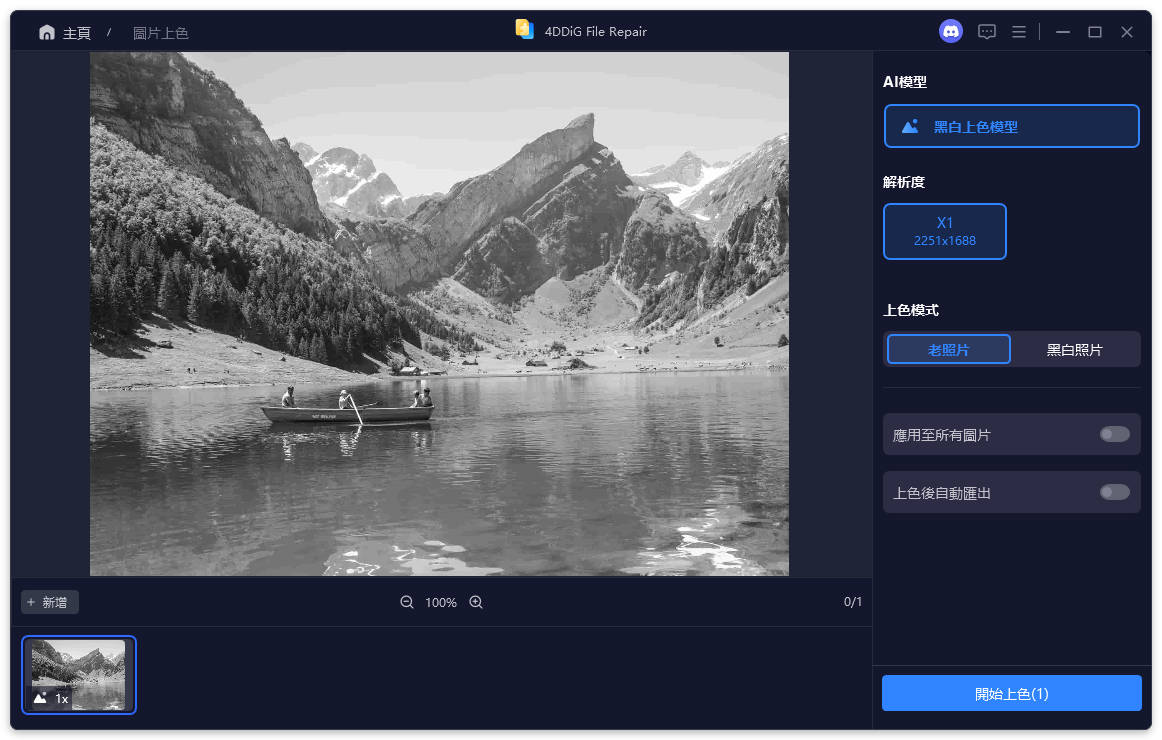Enable 上色後自動匯出 toggle
This screenshot has width=1162, height=740.
(x=1114, y=492)
